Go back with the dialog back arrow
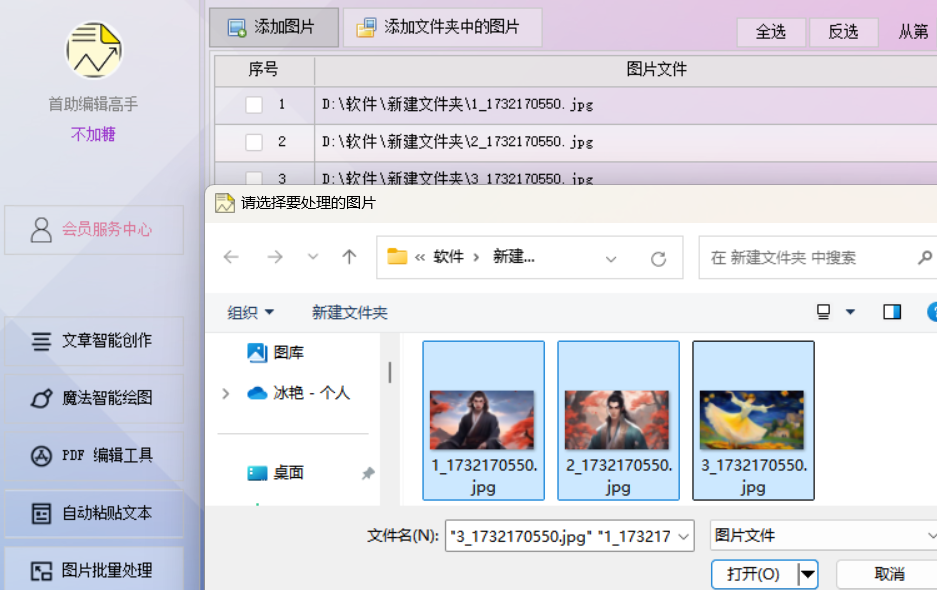937x590 pixels. coord(231,257)
